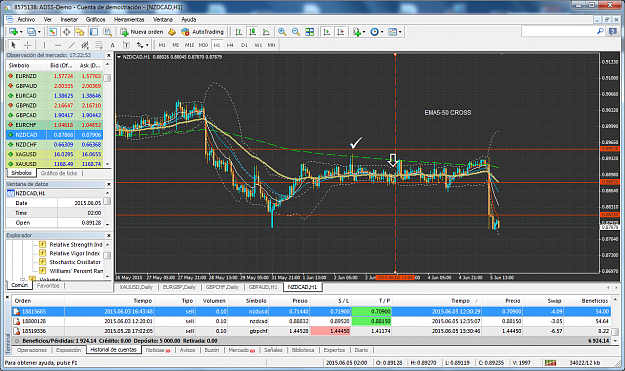625x371 pixels.
Task: Open the chart title NZDCAD,H1 dropdown arrow
Action: pyautogui.click(x=119, y=57)
